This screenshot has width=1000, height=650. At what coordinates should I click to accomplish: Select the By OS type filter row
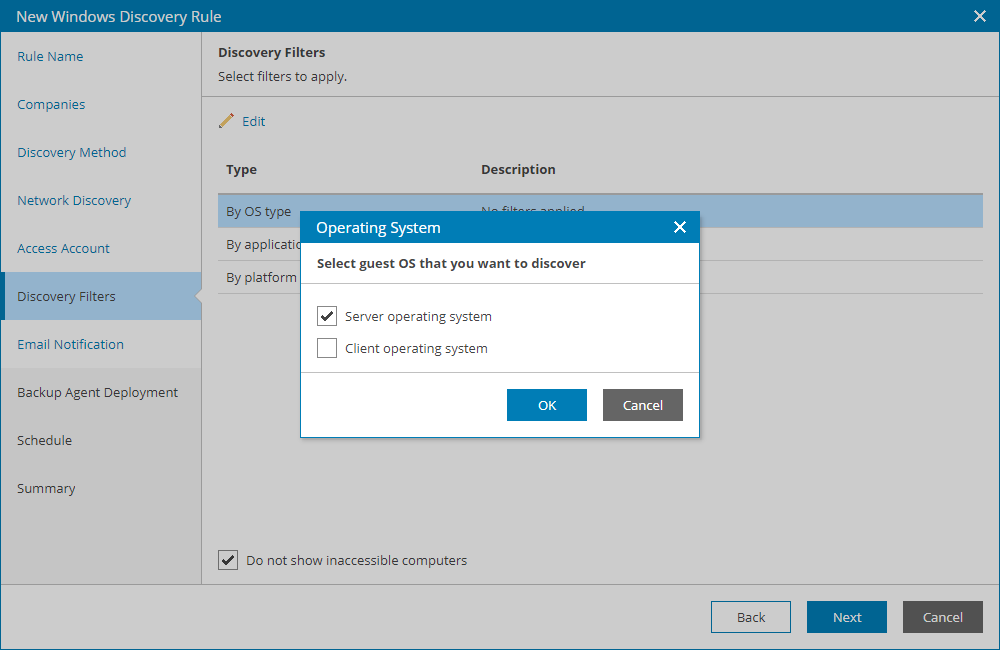tap(259, 211)
